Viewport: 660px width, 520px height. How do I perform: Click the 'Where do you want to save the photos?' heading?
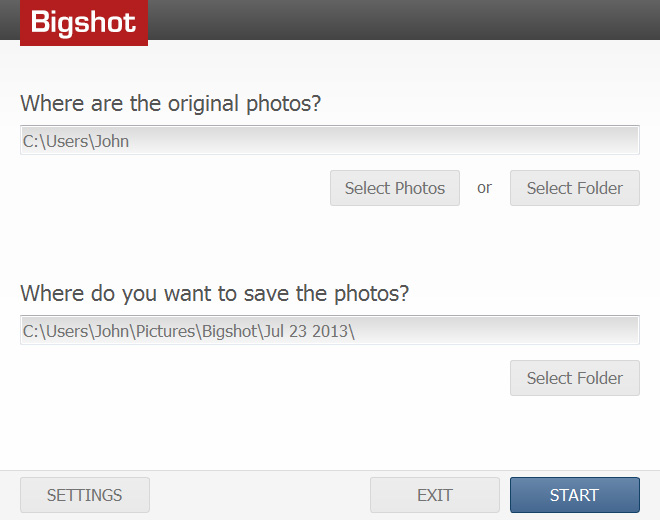(x=215, y=293)
